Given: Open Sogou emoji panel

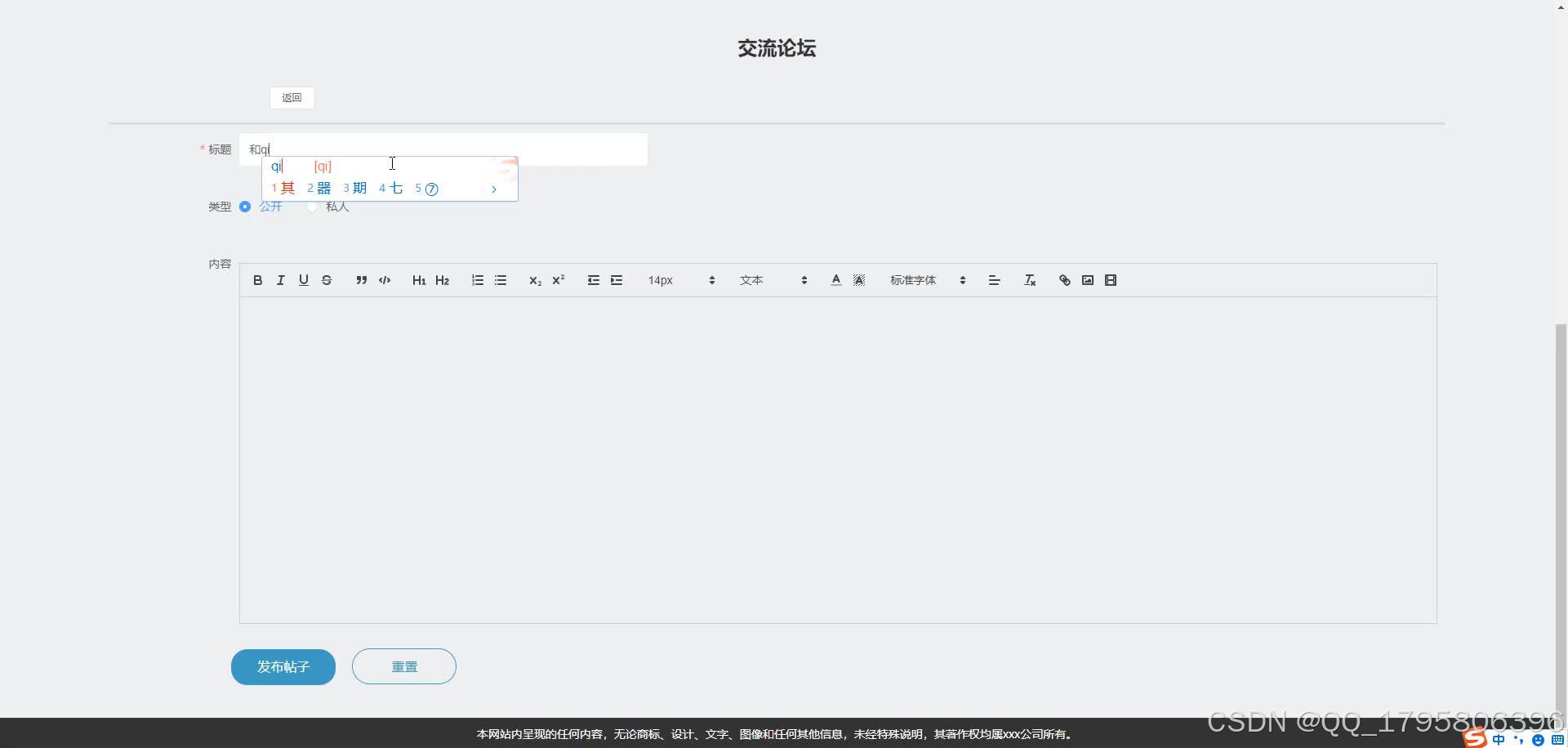Looking at the screenshot, I should tap(1538, 740).
